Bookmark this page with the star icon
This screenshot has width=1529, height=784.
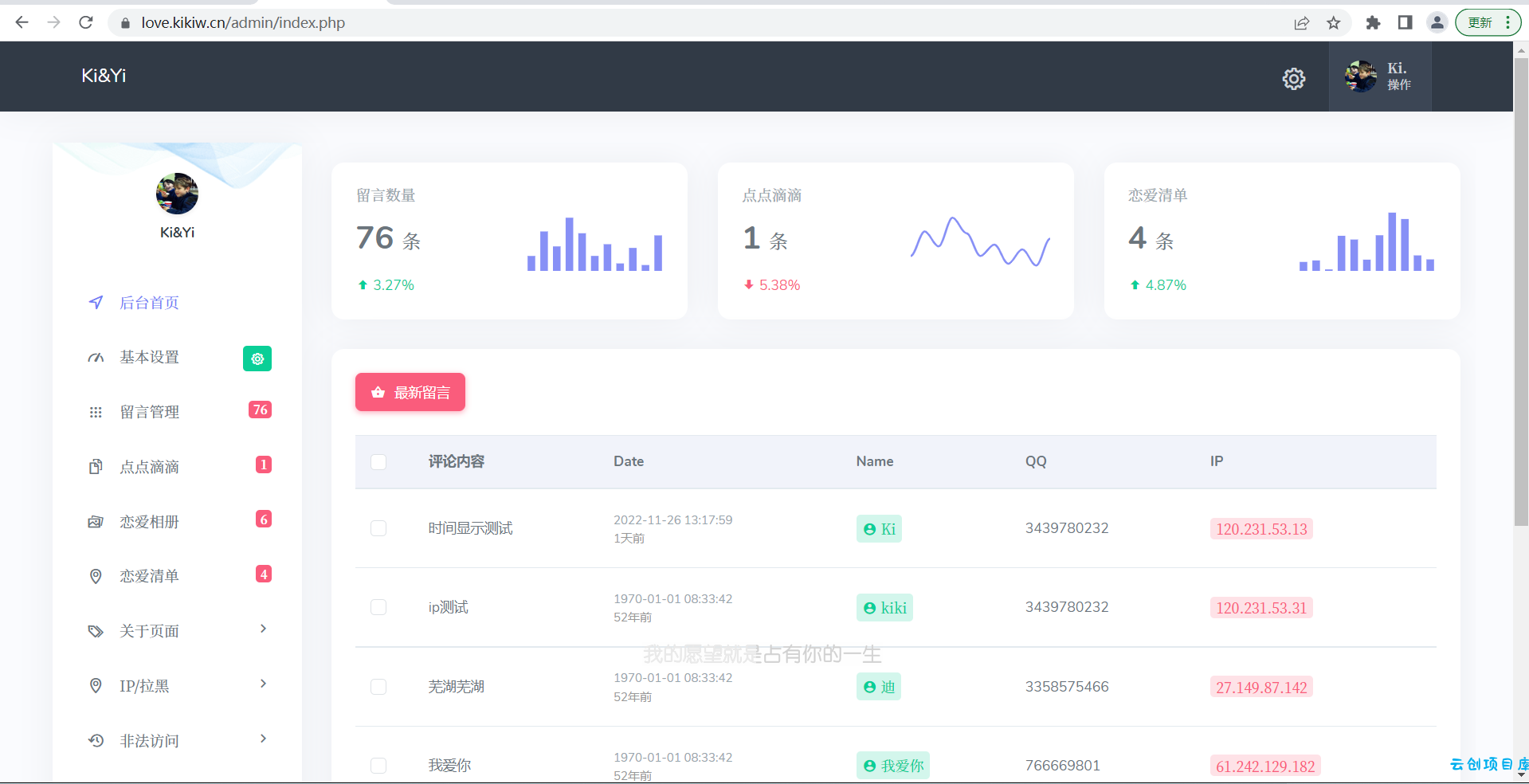coord(1334,22)
